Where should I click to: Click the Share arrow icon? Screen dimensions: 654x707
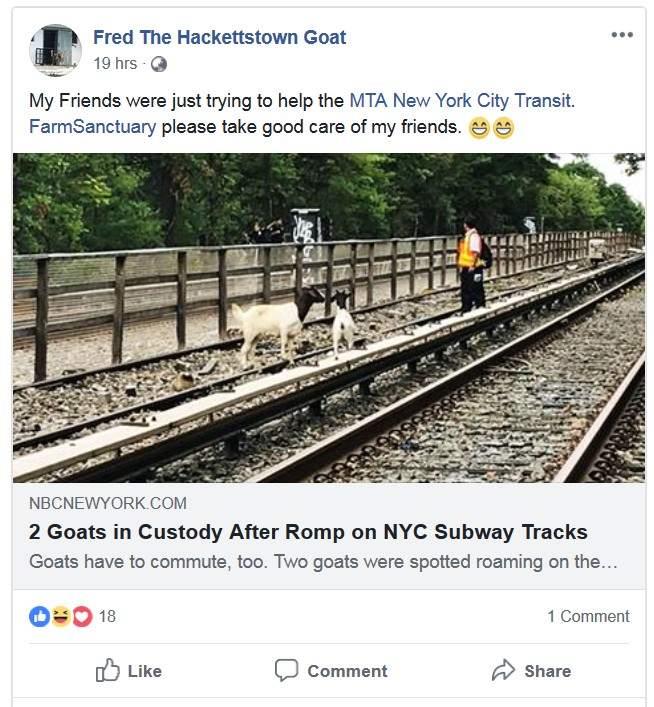(x=503, y=670)
